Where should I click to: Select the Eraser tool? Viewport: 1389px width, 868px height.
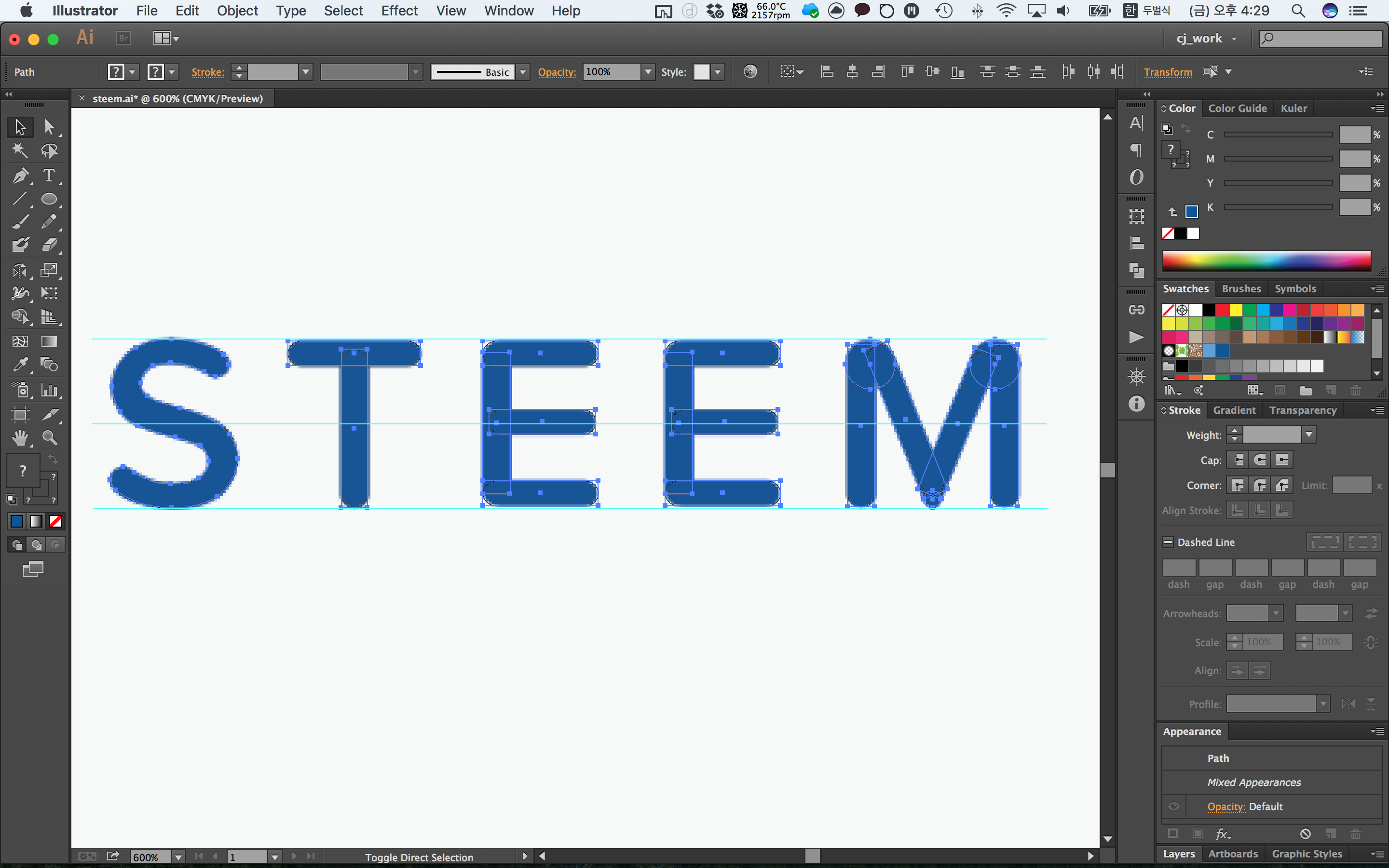click(49, 245)
